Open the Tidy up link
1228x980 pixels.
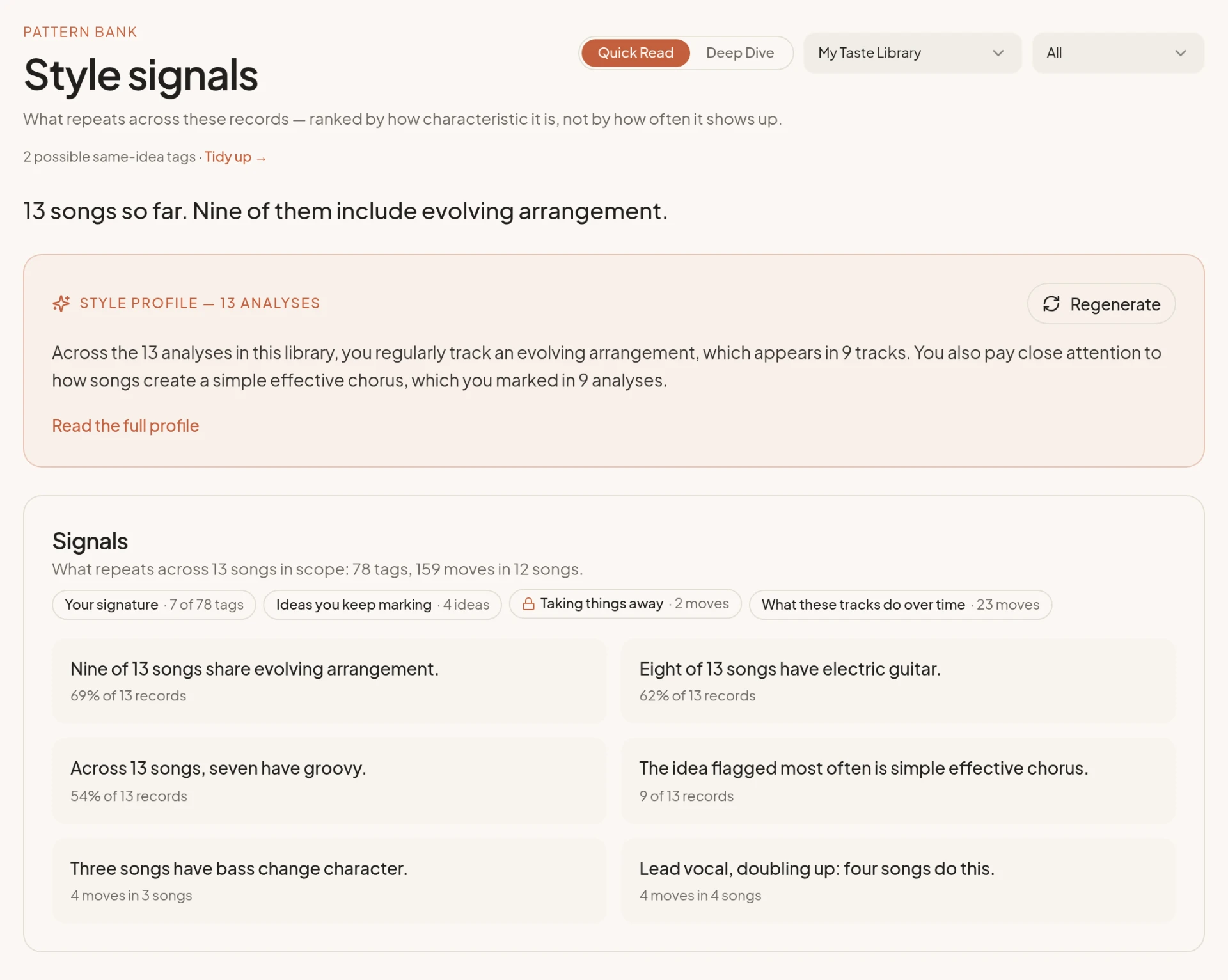click(235, 157)
